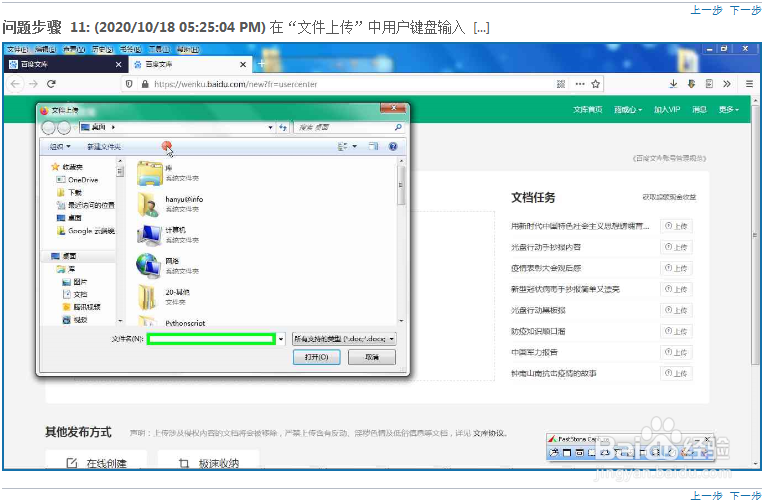Click 上传 for 防疫知识顺口溜

[x=676, y=331]
